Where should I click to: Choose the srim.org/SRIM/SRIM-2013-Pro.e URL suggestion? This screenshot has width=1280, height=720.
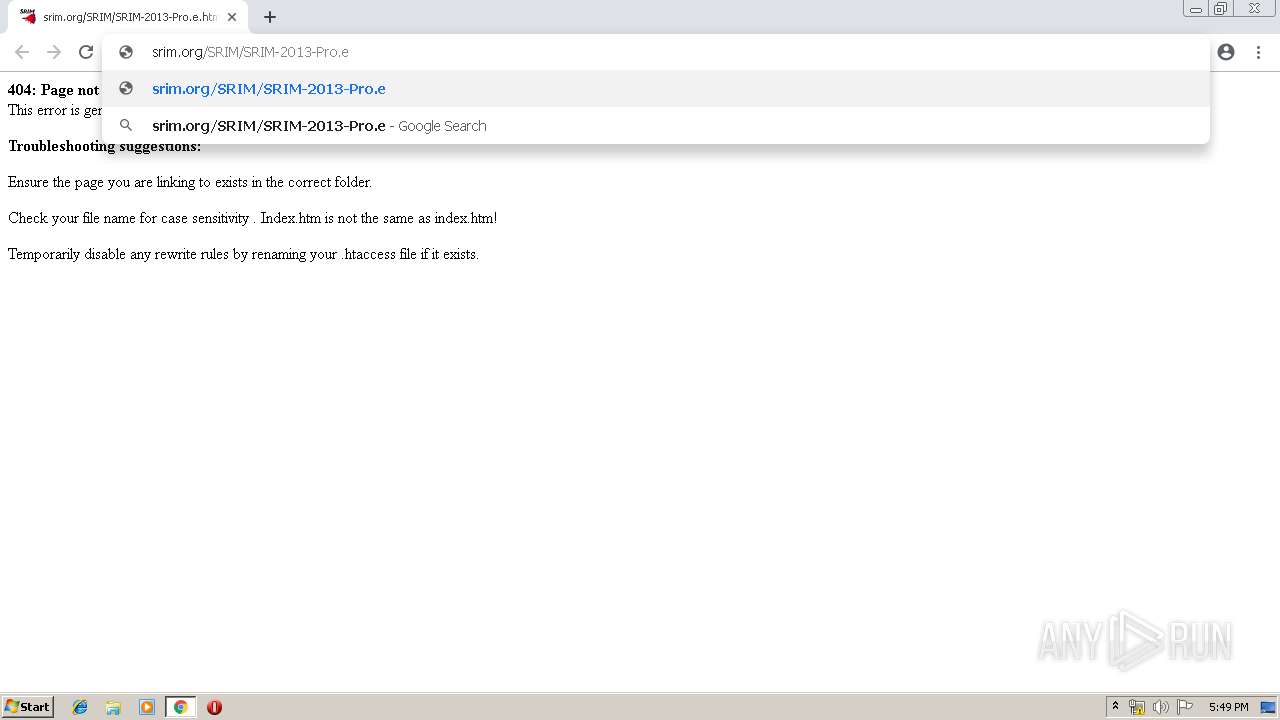(x=656, y=89)
